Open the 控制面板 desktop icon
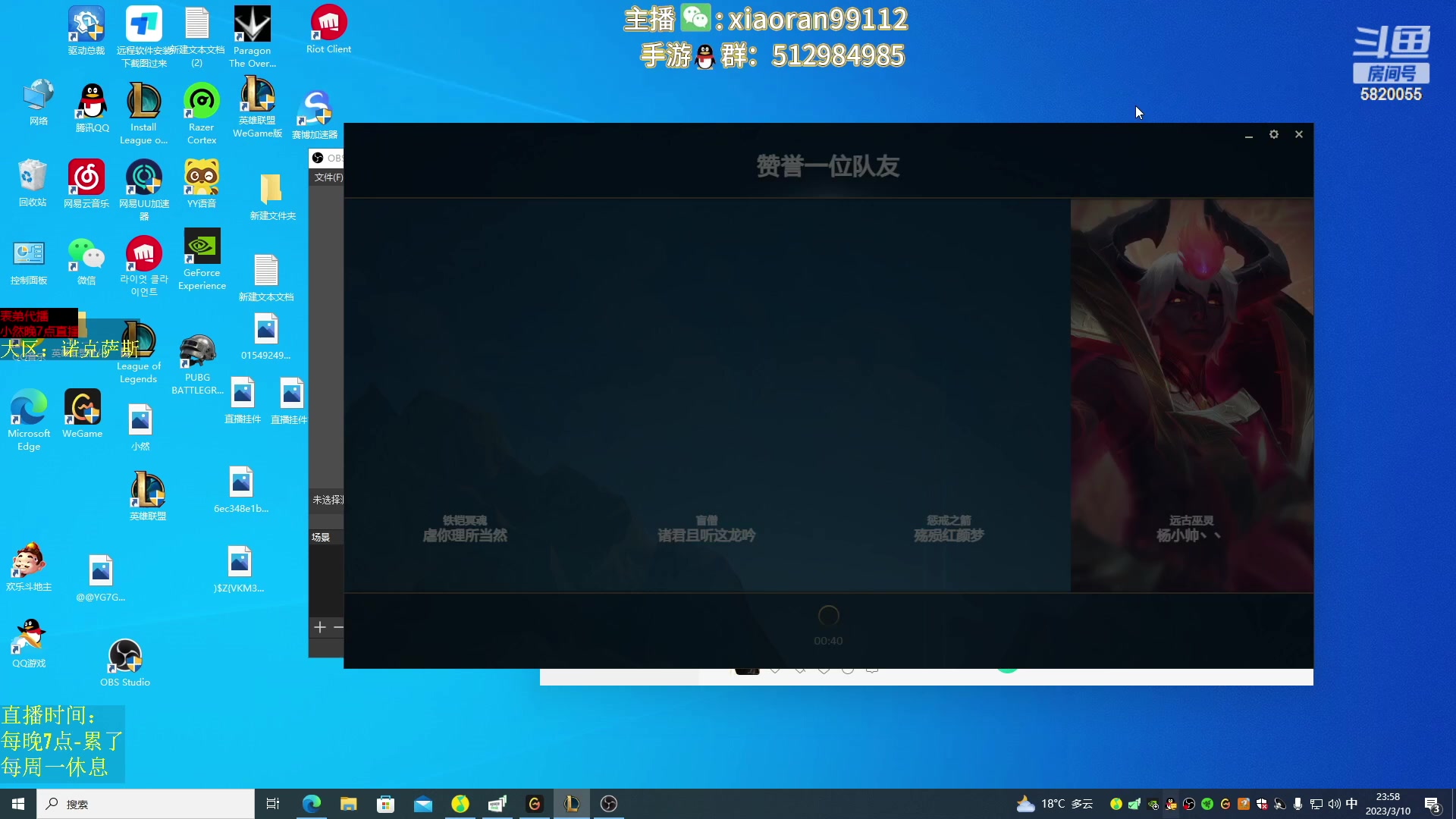 point(29,261)
